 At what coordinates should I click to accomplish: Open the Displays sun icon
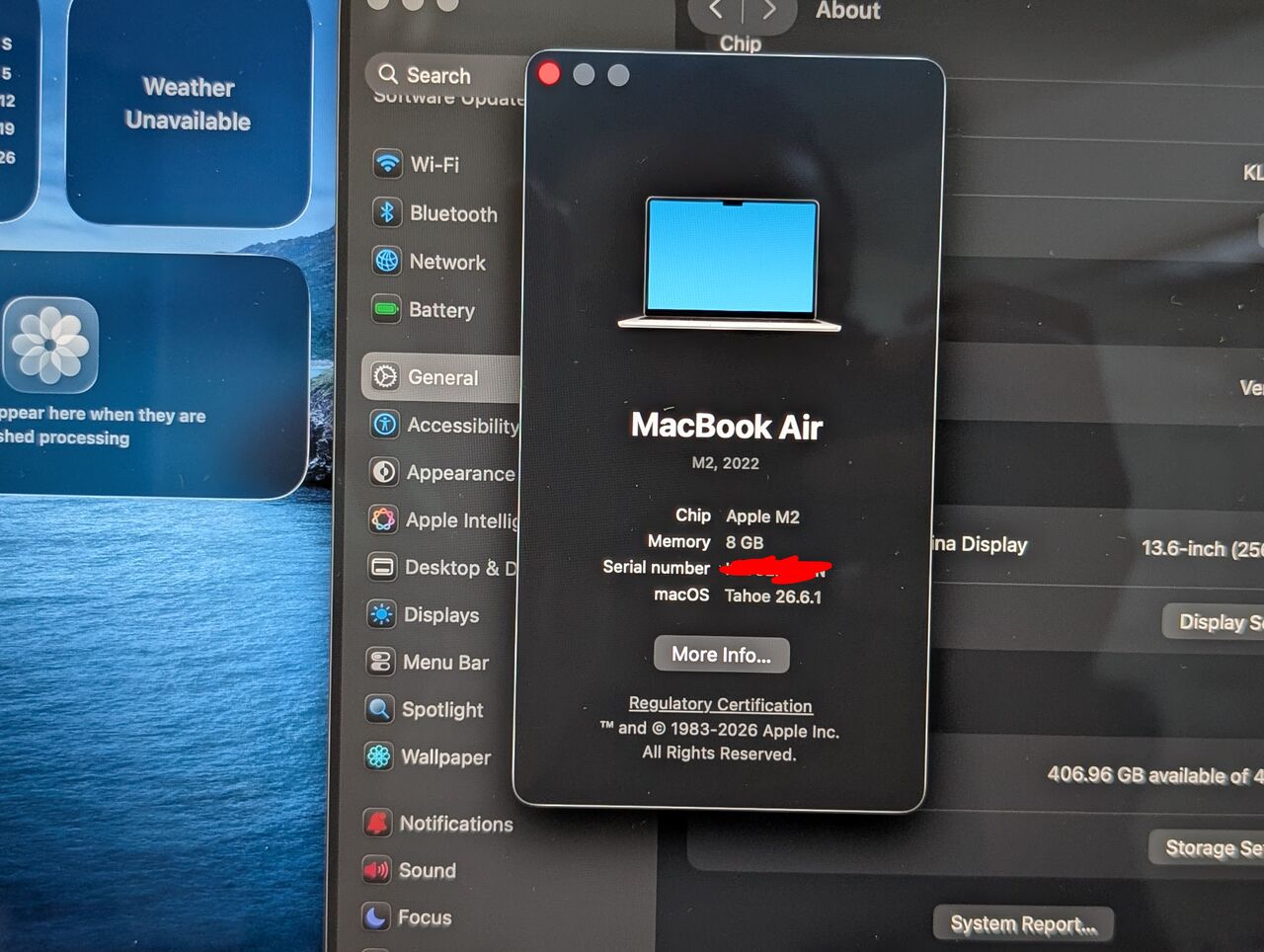[381, 614]
